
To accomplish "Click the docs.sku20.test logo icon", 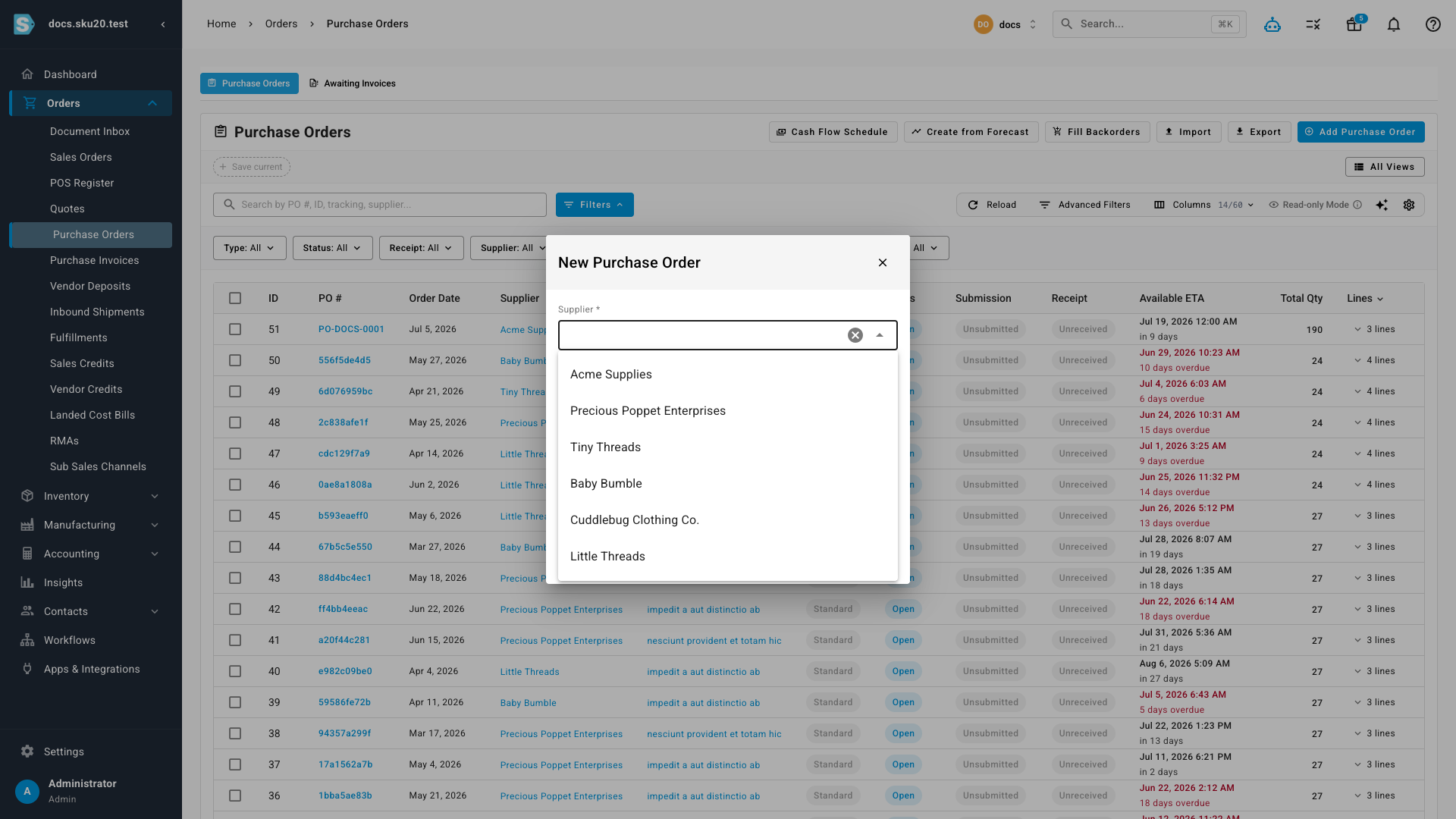I will [x=24, y=24].
